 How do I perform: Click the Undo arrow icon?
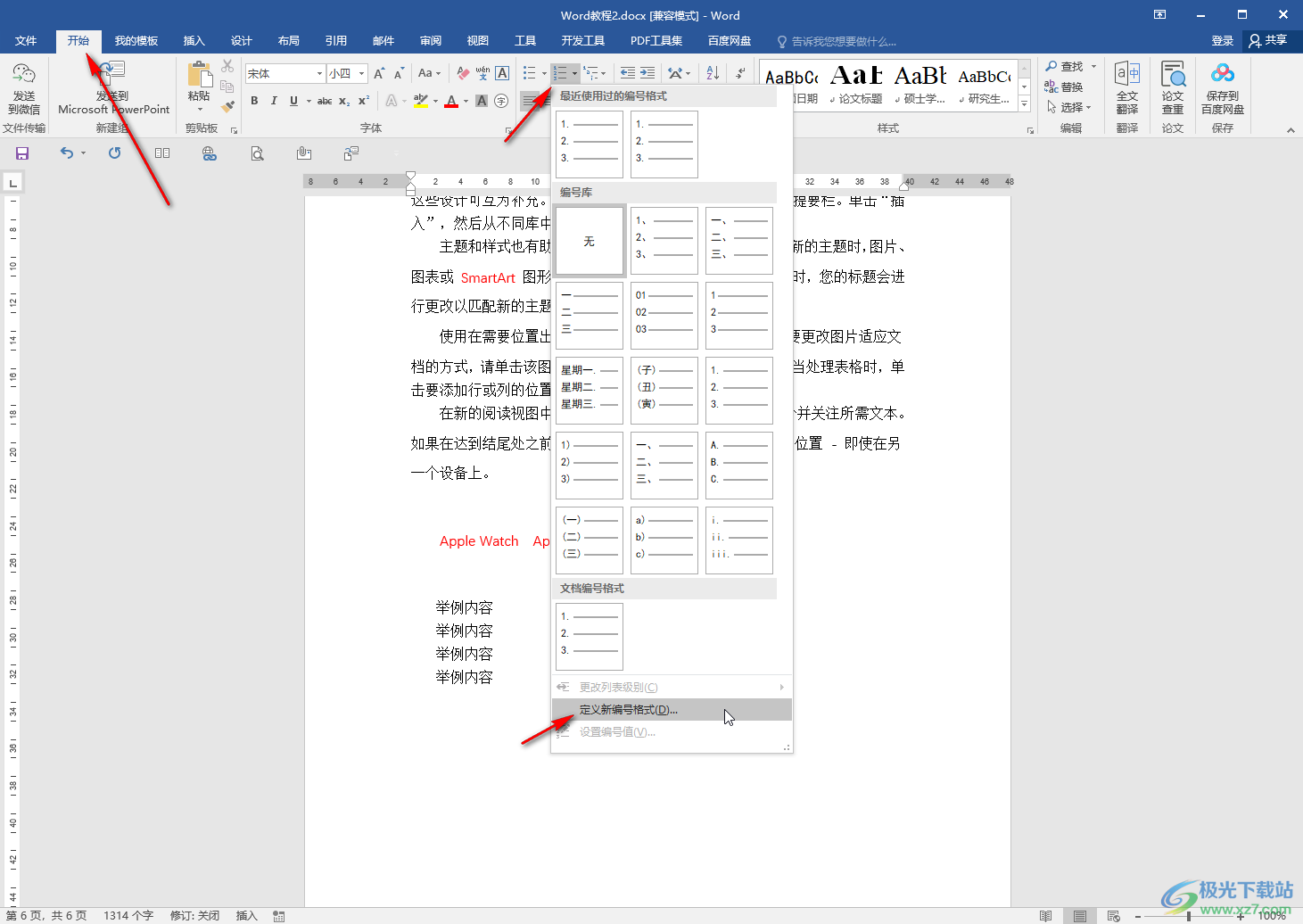coord(67,153)
